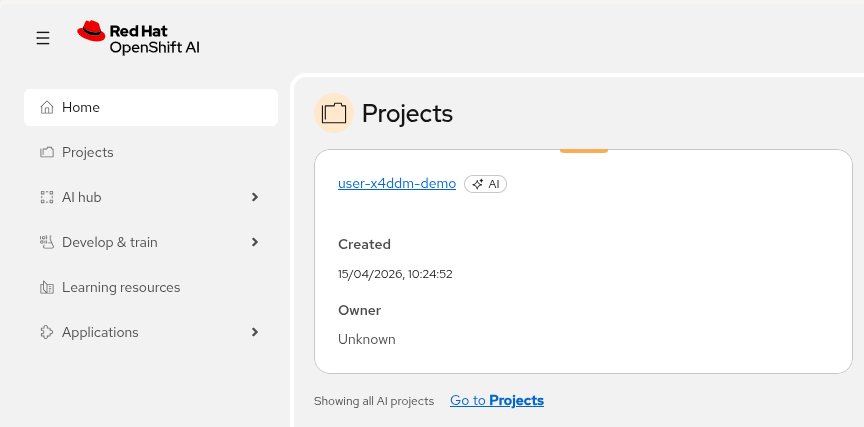Viewport: 864px width, 427px height.
Task: Click the orange bar atop project card
Action: point(584,151)
